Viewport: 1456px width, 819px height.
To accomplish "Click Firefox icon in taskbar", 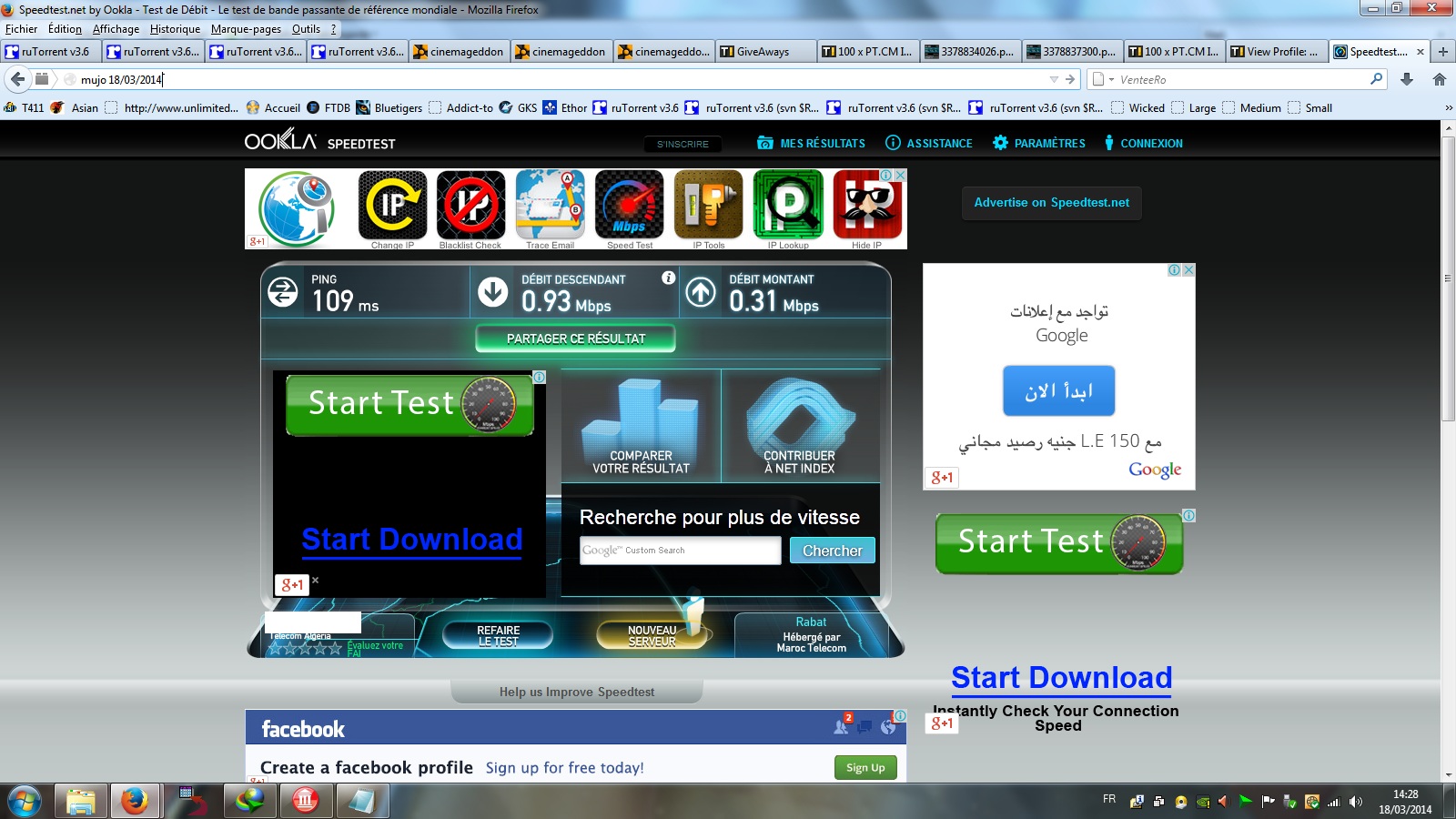I will click(135, 801).
